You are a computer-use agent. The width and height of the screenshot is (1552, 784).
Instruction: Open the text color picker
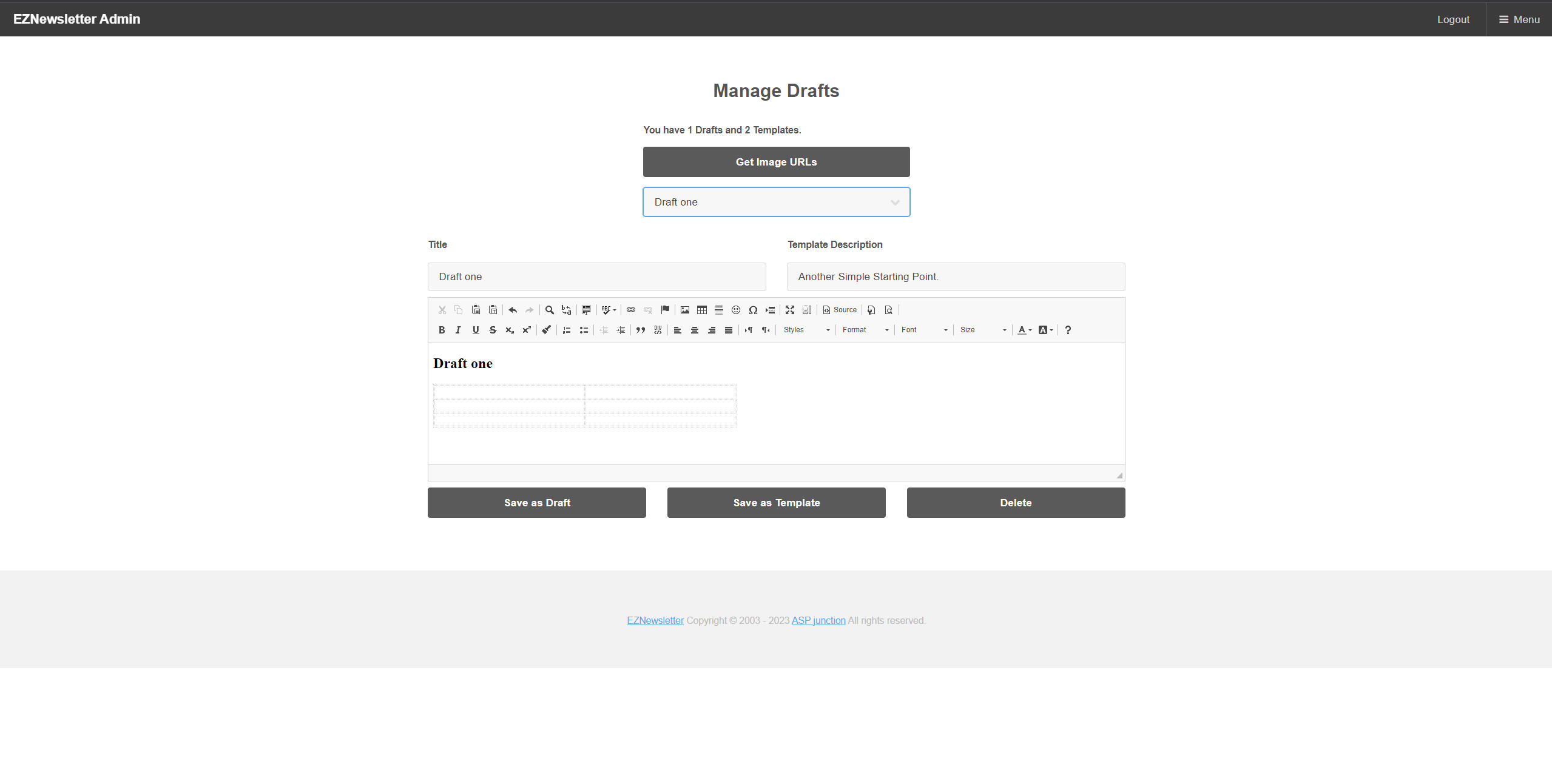pyautogui.click(x=1024, y=330)
